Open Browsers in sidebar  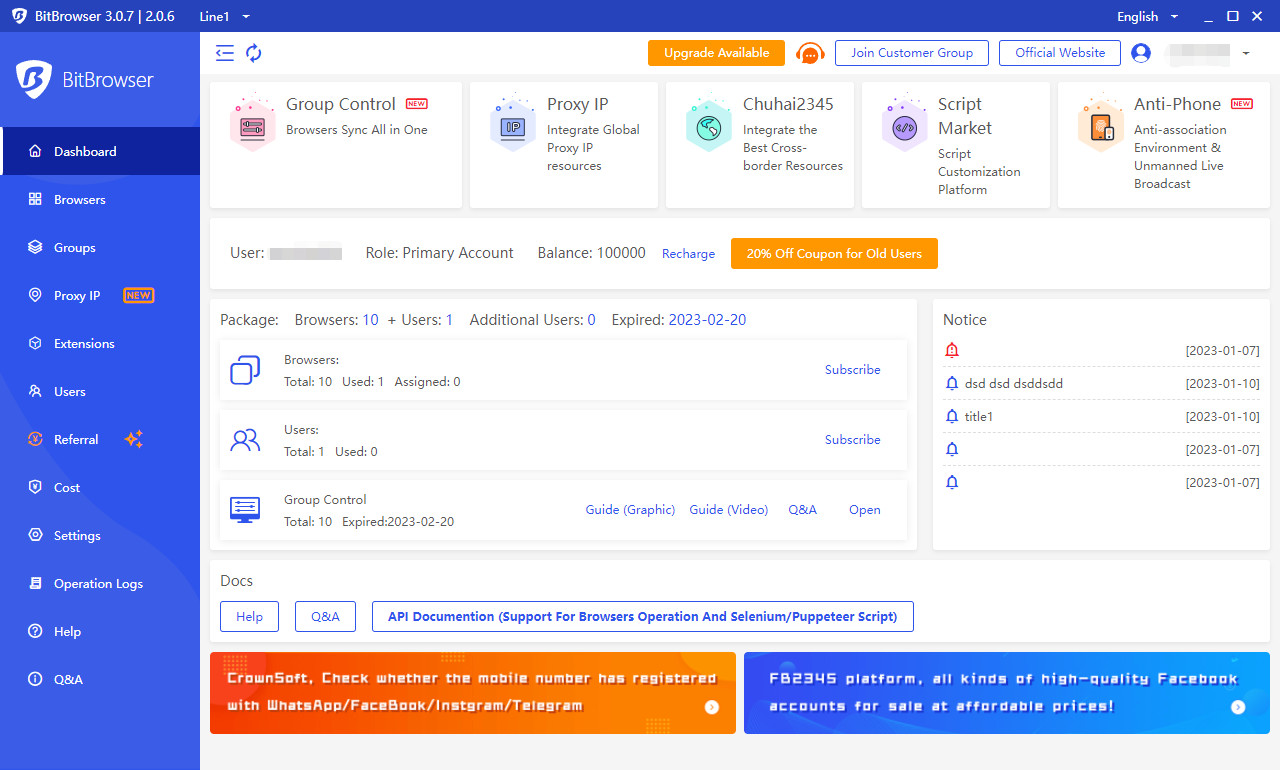100,199
